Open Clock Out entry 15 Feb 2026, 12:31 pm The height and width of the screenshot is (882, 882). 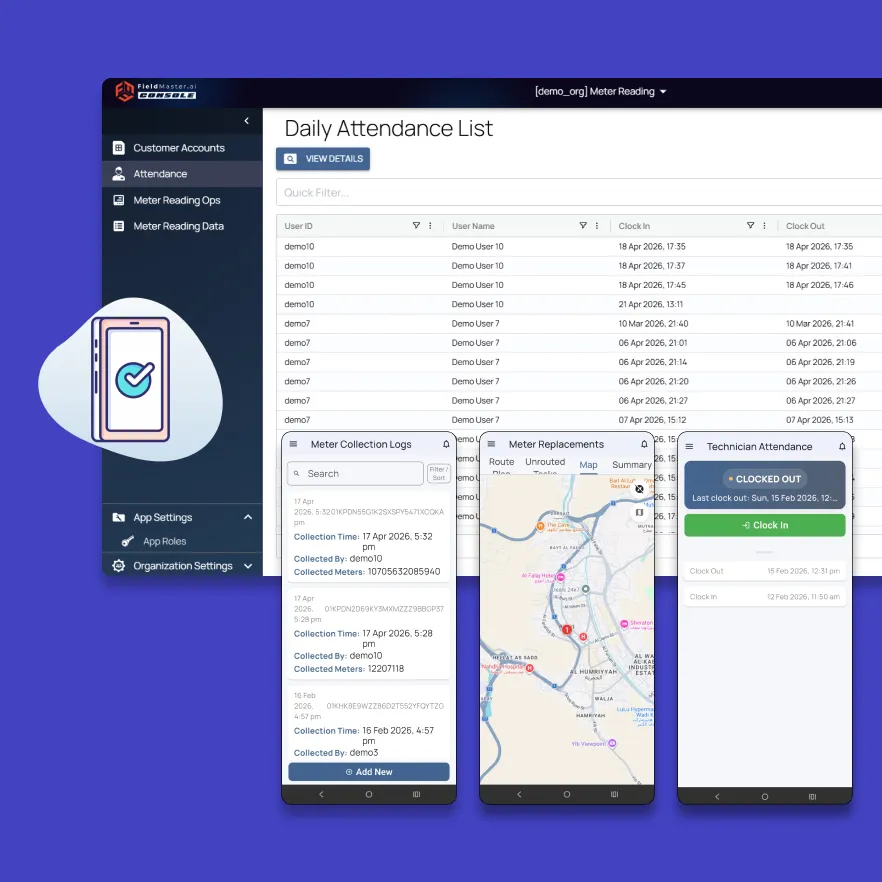point(765,571)
